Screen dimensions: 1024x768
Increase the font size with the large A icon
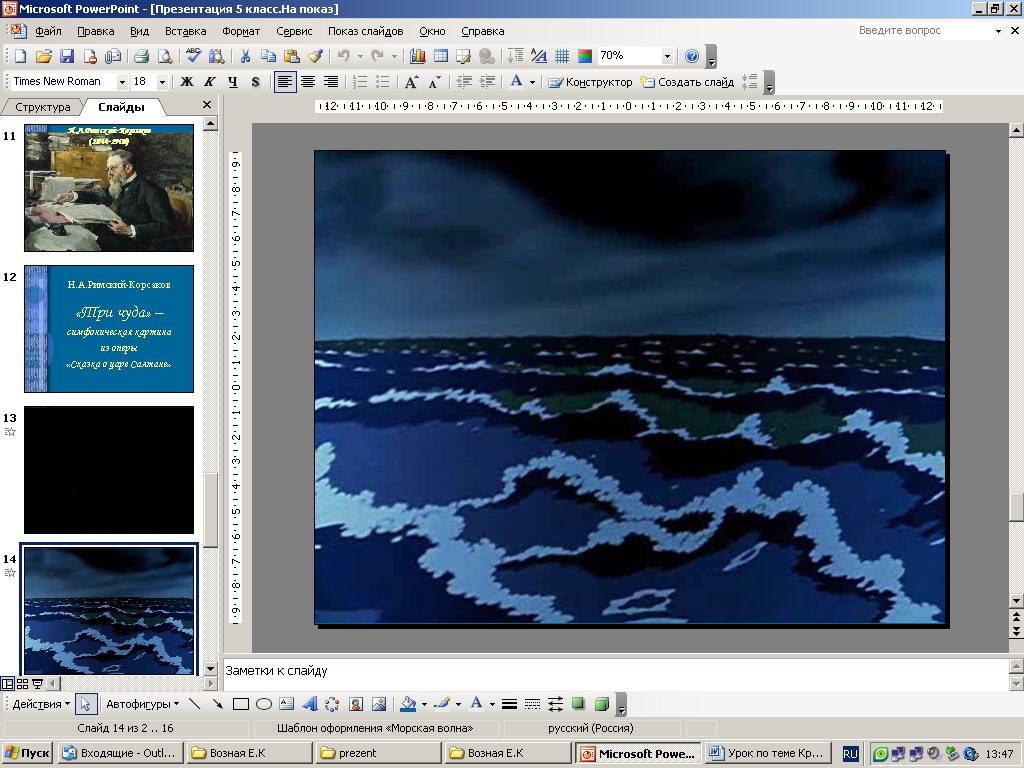tap(411, 82)
